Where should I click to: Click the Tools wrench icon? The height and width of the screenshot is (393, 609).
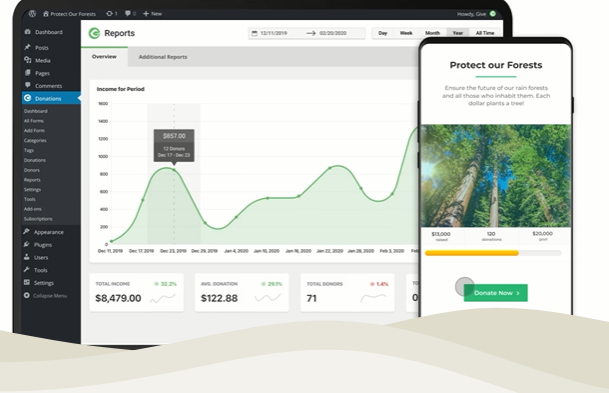[x=26, y=270]
